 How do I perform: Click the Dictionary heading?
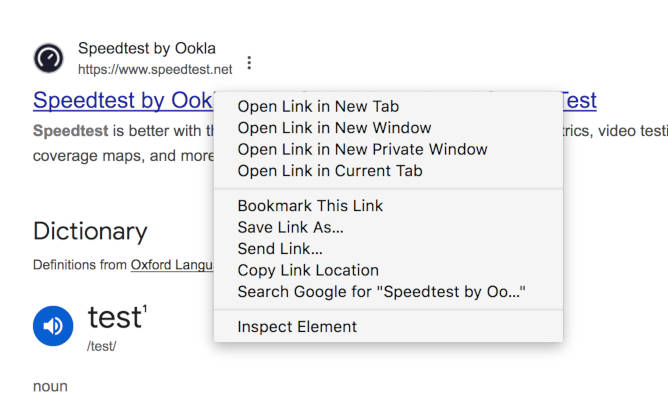(90, 232)
